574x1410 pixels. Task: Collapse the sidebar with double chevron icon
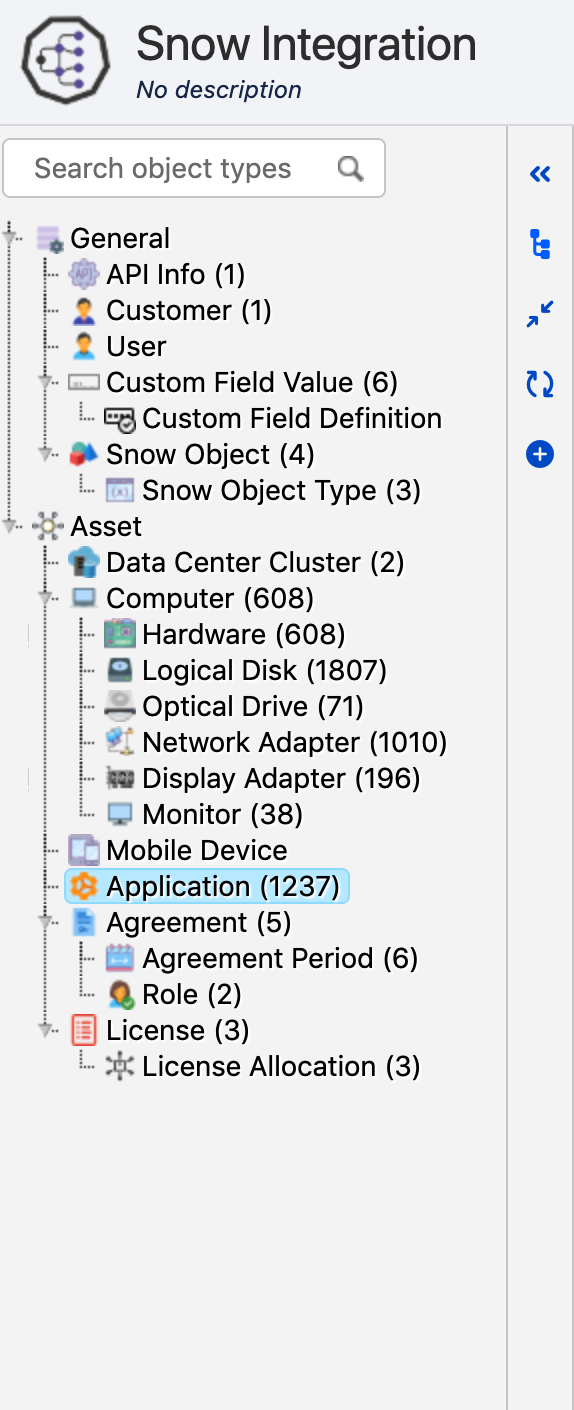540,175
